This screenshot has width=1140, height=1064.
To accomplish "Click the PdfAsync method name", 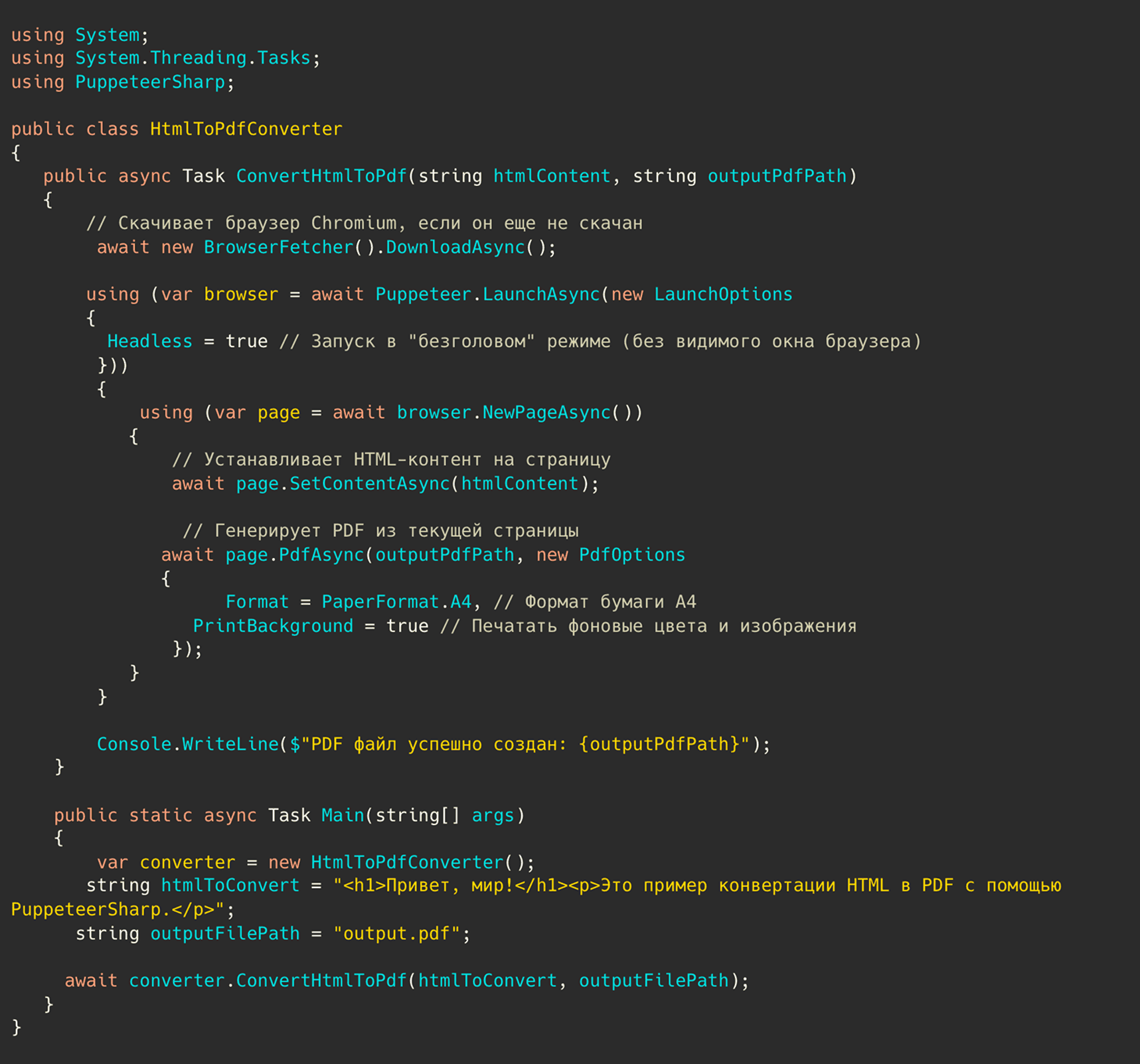I will click(x=321, y=555).
